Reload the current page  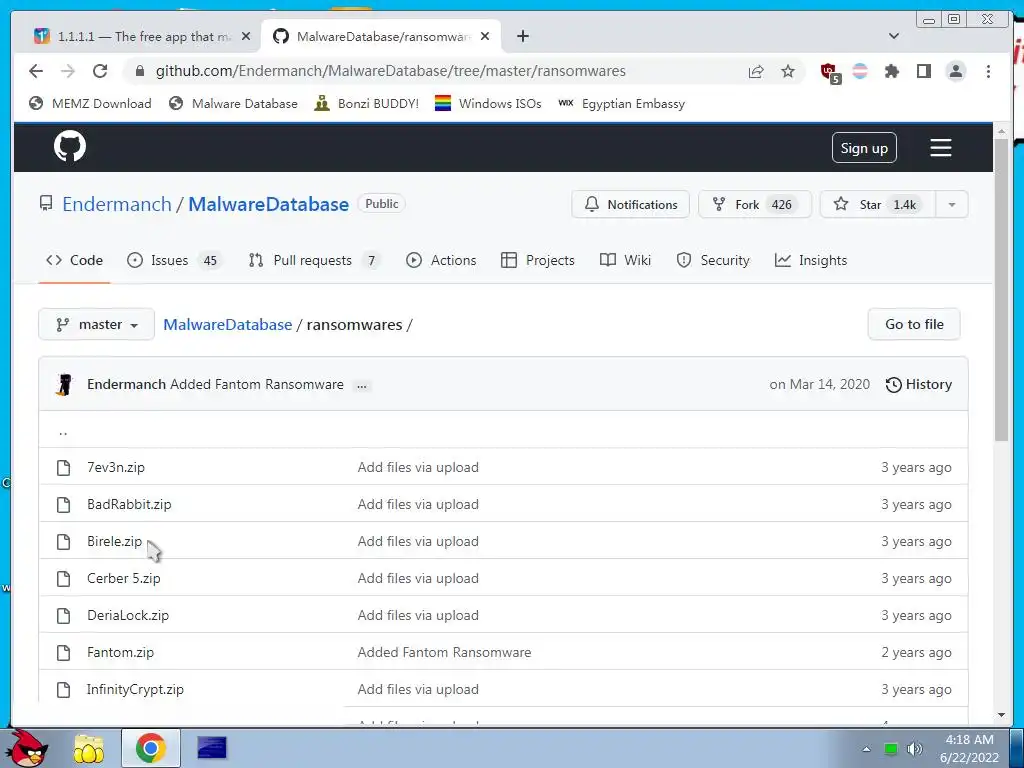point(100,71)
